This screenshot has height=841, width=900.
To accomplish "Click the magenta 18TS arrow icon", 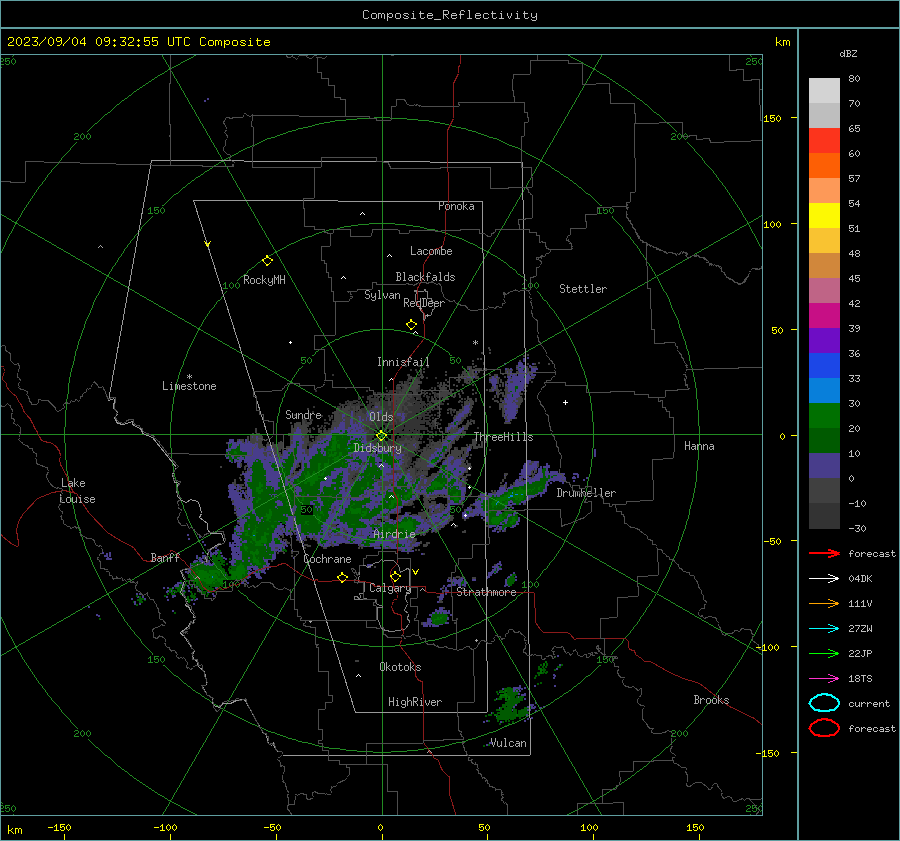I will 824,679.
